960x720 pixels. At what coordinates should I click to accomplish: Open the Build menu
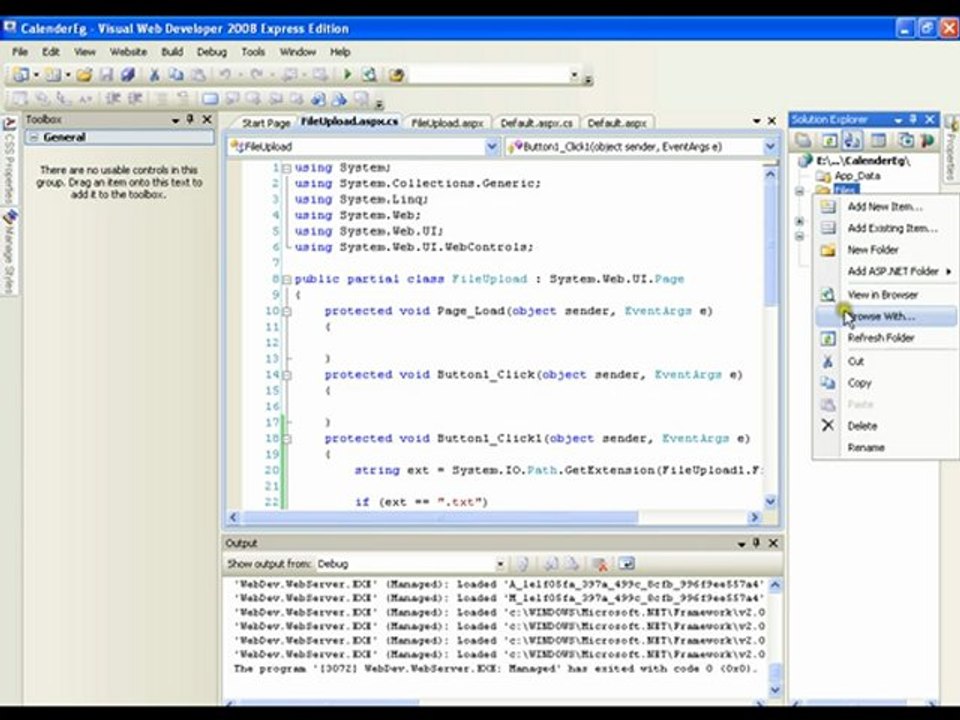[172, 52]
